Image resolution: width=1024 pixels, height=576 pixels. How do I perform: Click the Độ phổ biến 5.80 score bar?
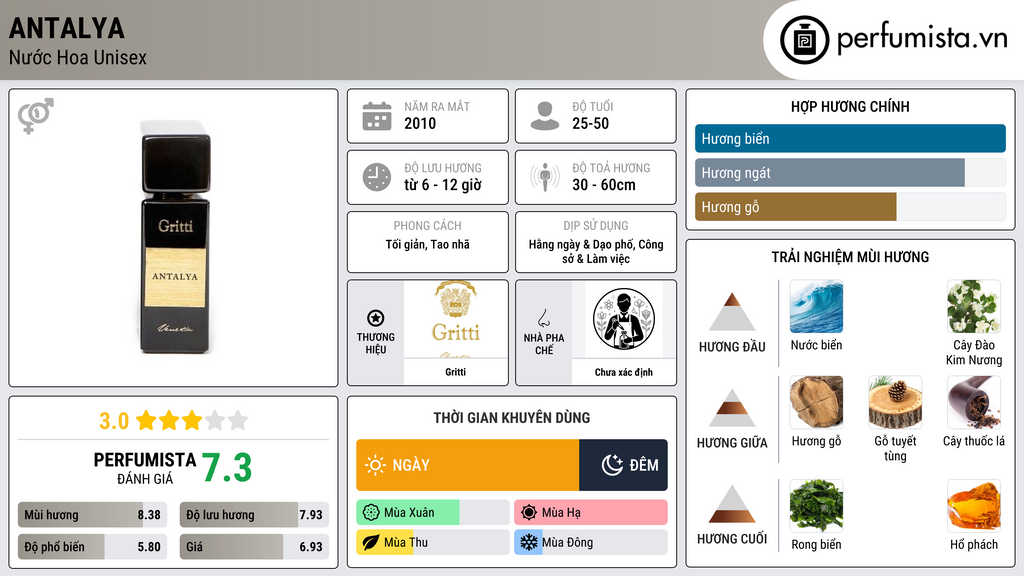coord(92,547)
